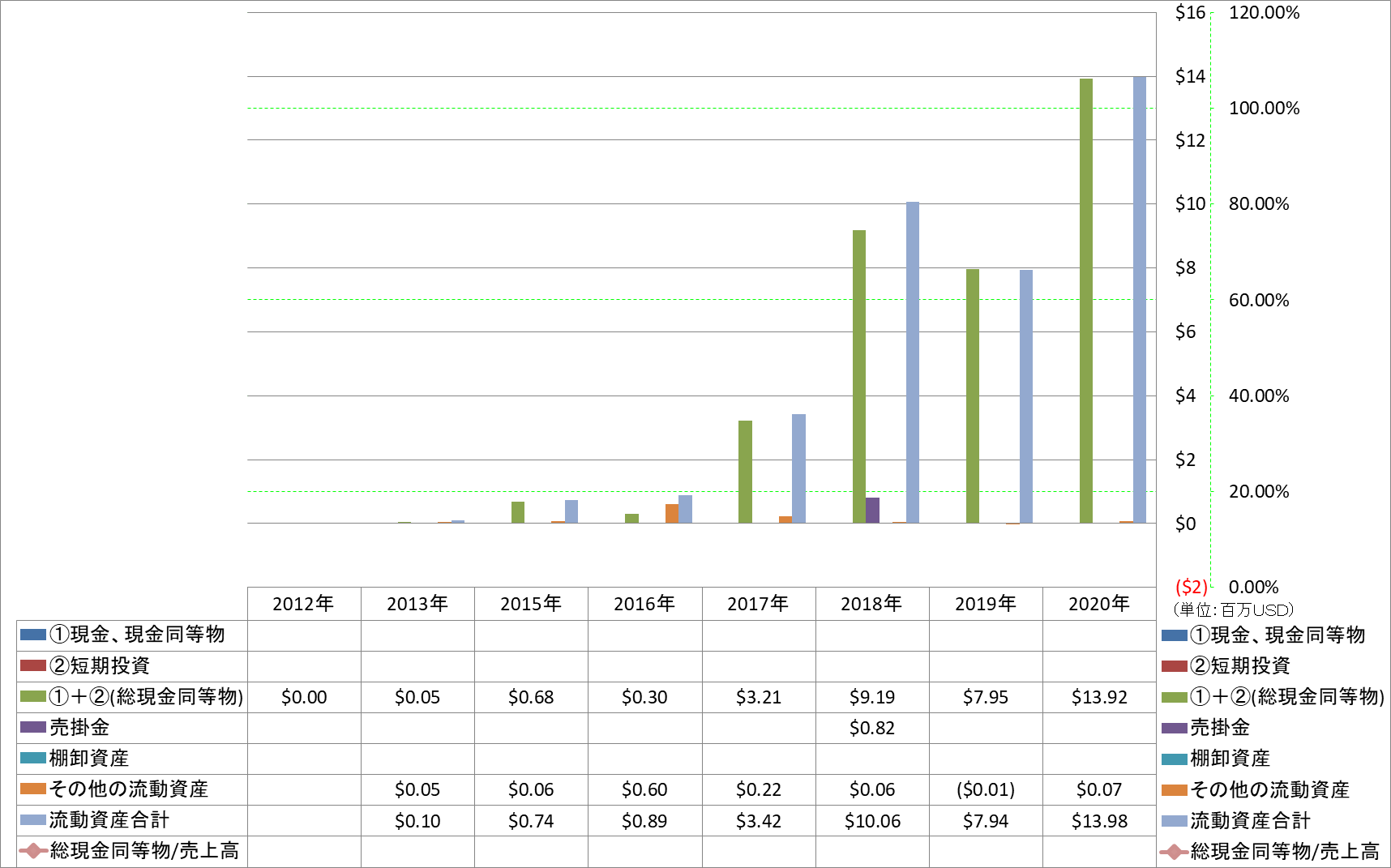Click the light-blue 2019年 bar
Image resolution: width=1391 pixels, height=868 pixels.
1026,396
